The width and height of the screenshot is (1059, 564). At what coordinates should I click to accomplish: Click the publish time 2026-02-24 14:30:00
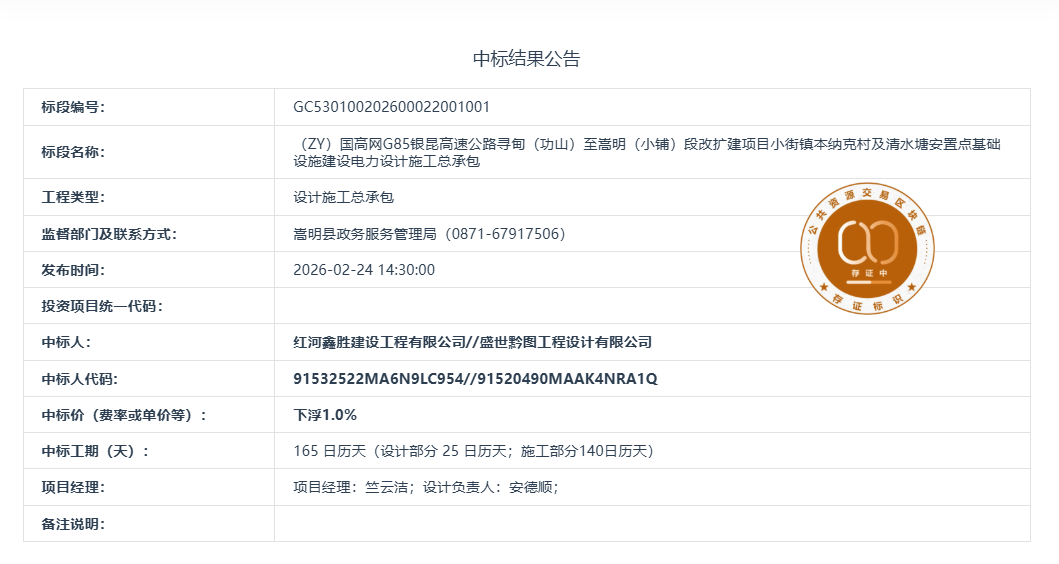point(364,270)
